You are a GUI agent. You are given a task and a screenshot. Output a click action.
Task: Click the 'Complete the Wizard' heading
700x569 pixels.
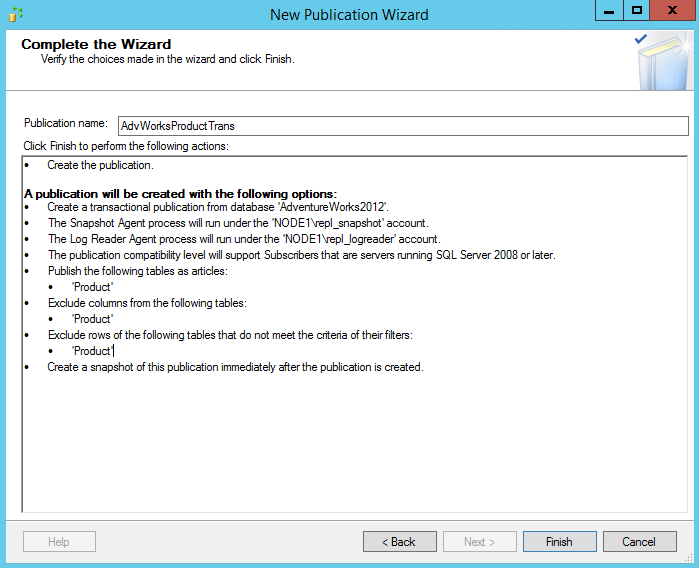[x=96, y=44]
